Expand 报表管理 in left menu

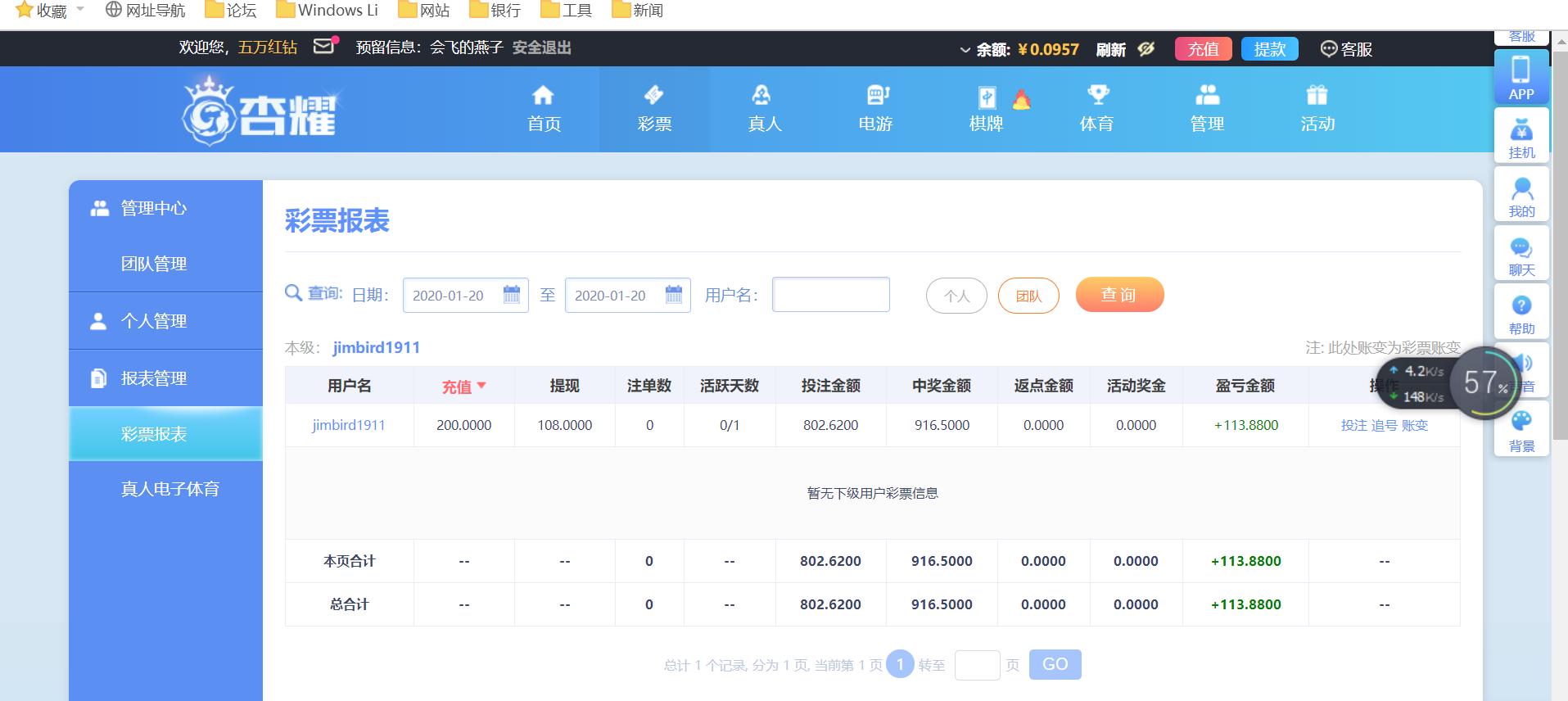[165, 378]
